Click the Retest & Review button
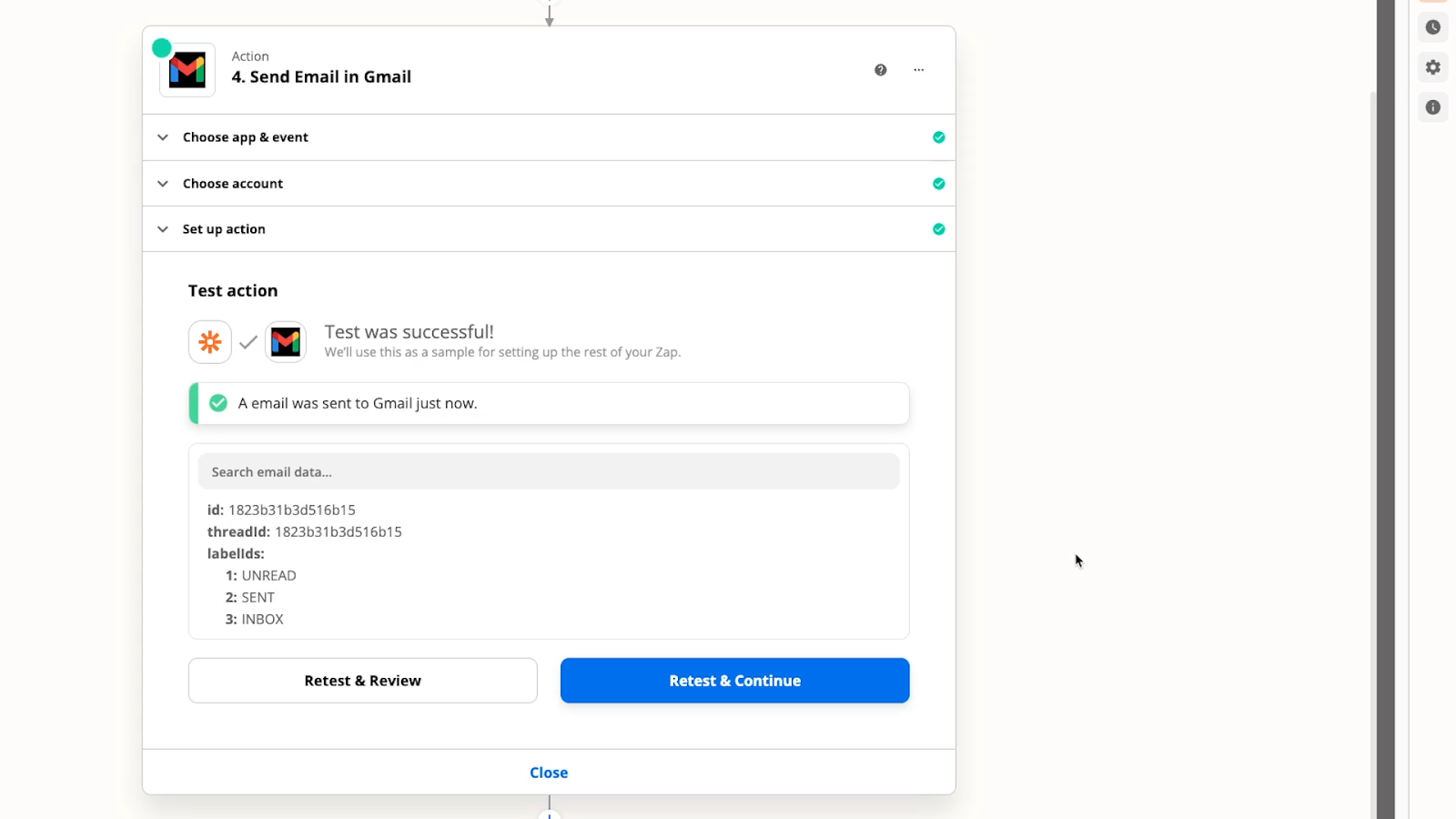The image size is (1456, 819). (x=363, y=681)
